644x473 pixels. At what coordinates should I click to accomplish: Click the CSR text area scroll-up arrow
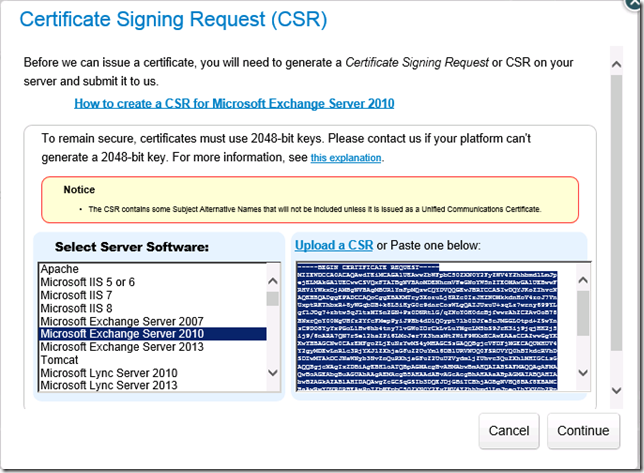pos(583,280)
